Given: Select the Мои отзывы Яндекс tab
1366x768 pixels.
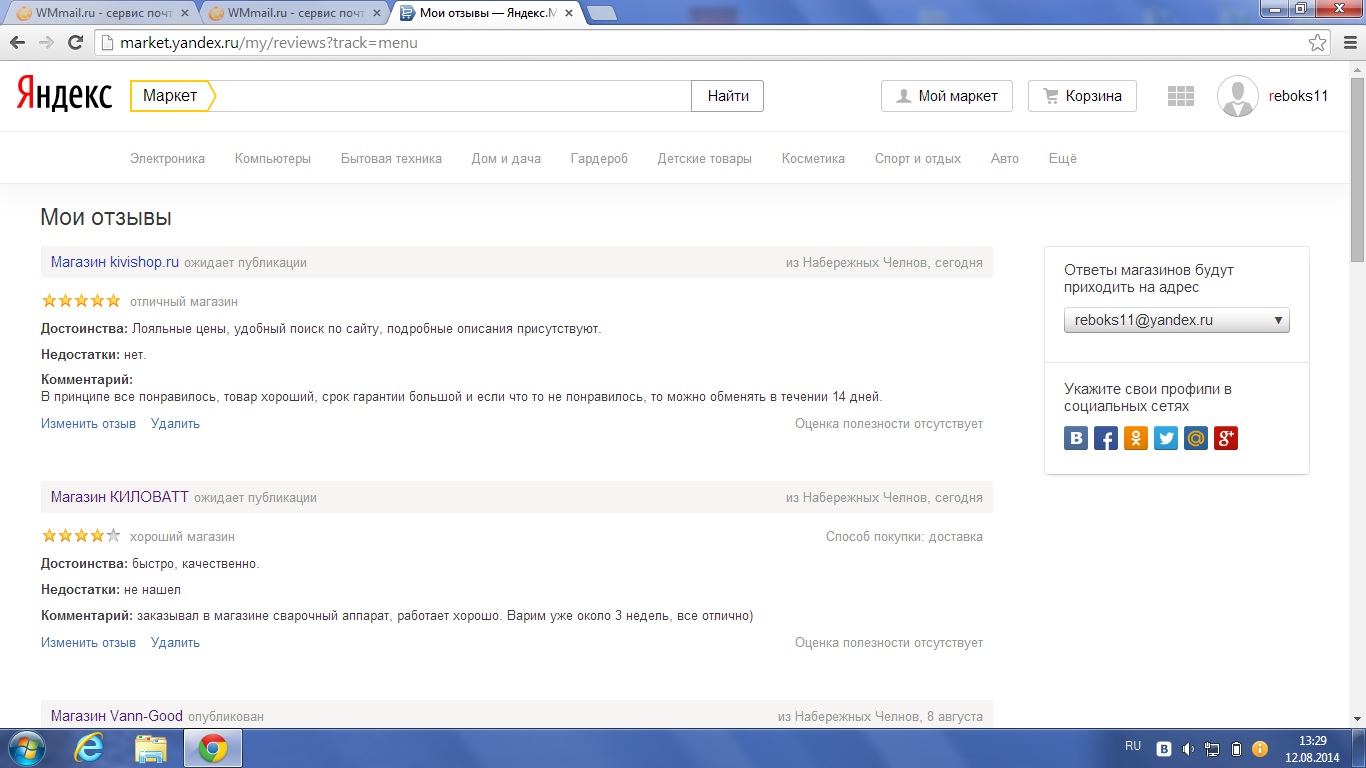Looking at the screenshot, I should tap(486, 13).
